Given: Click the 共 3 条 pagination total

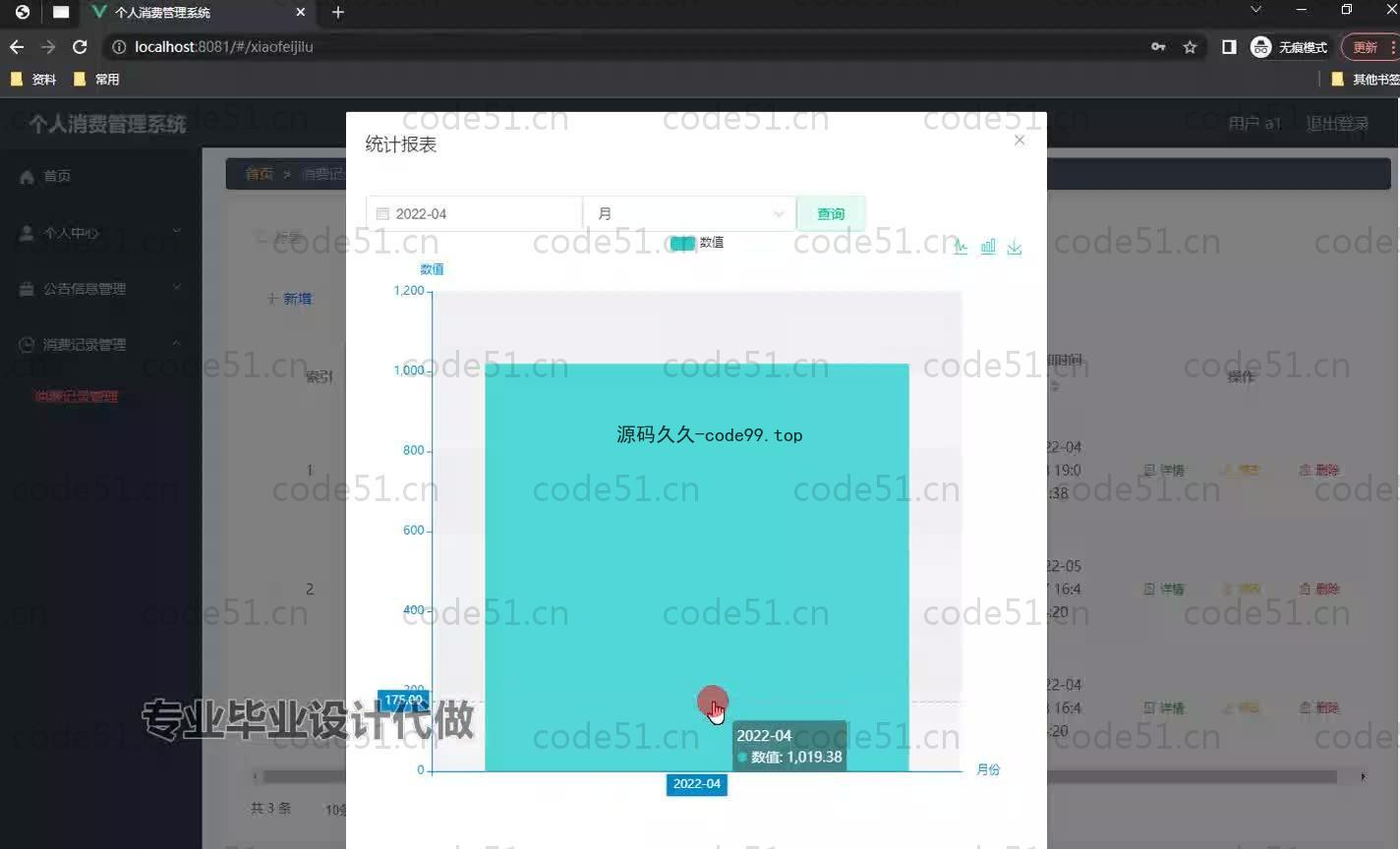Looking at the screenshot, I should (270, 808).
